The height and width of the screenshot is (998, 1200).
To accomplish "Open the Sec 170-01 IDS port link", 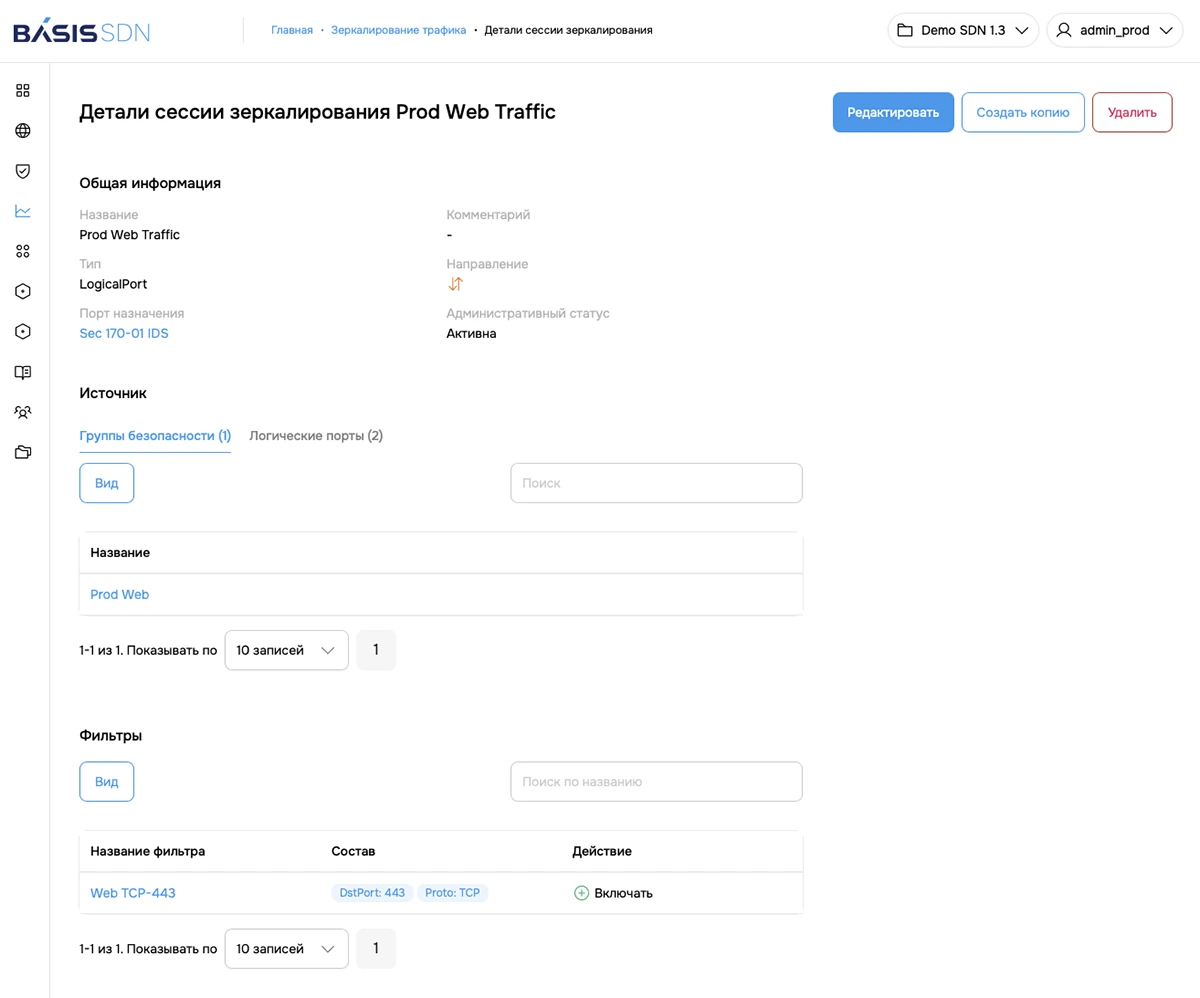I will click(124, 334).
